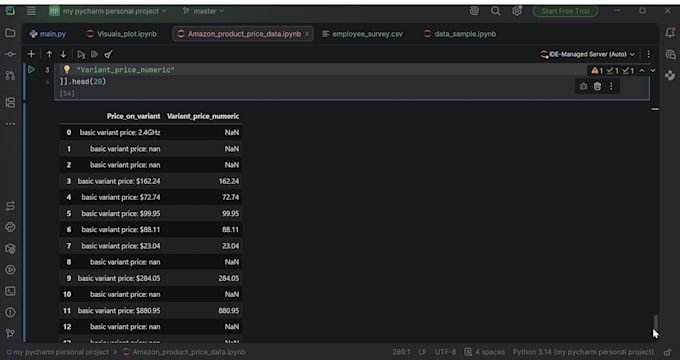Click the Start Free Trial button

tap(565, 11)
